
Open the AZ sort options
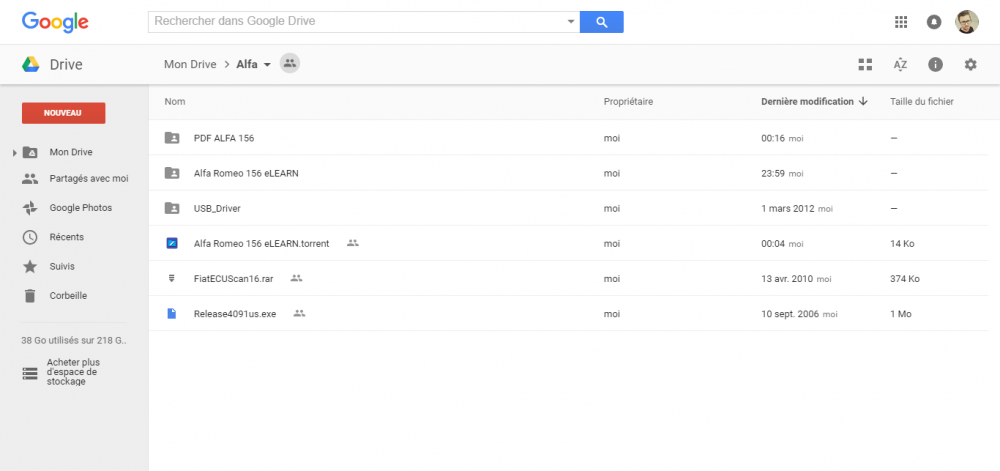click(x=901, y=64)
